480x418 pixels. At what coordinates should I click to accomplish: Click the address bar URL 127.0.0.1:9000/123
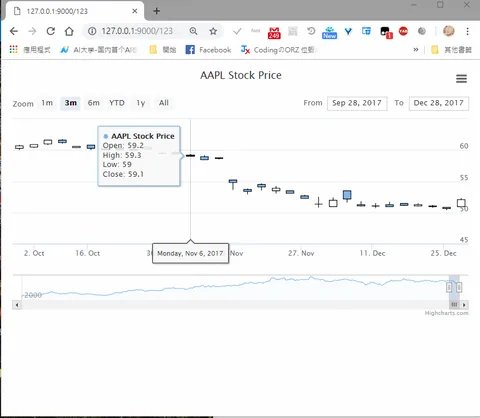pyautogui.click(x=137, y=31)
